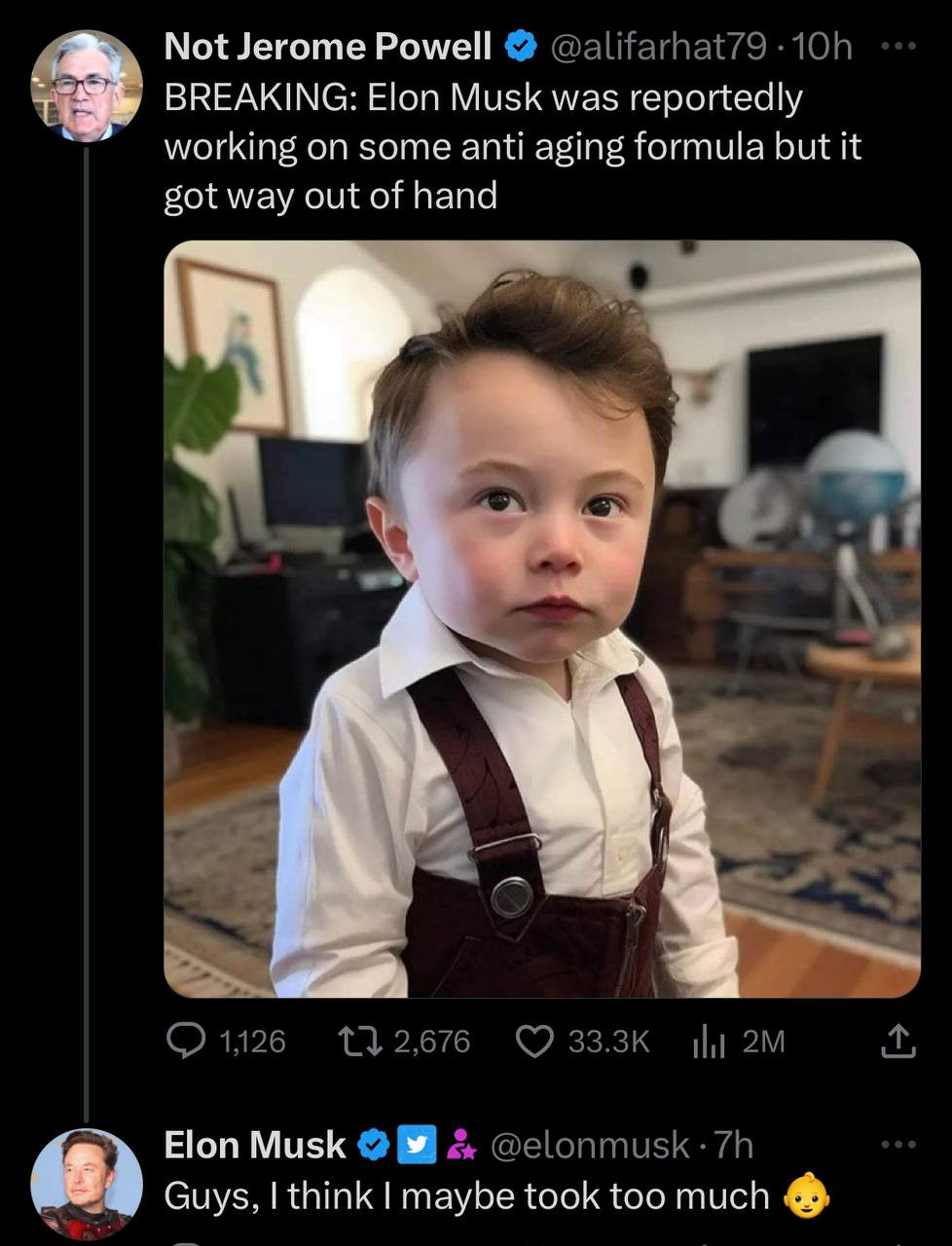The image size is (952, 1246).
Task: Open the tweet via 10h timestamp
Action: click(x=823, y=46)
